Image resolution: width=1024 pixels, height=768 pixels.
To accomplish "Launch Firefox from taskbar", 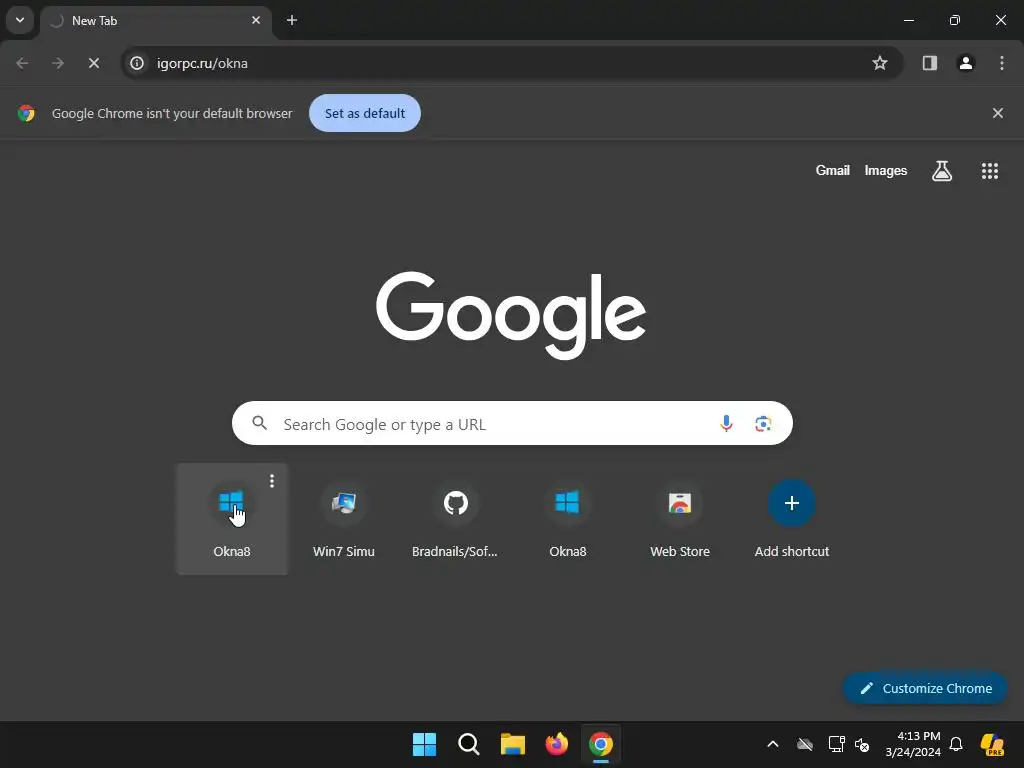I will (557, 744).
